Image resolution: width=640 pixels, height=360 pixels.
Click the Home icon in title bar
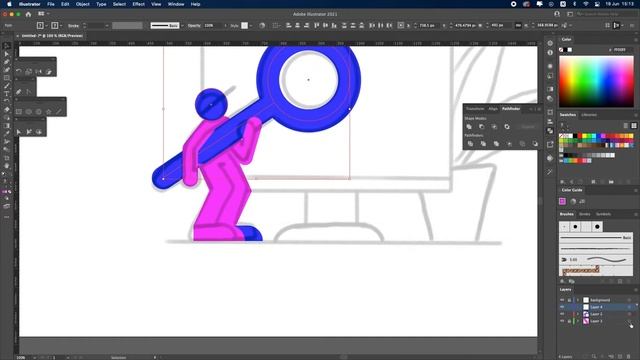click(x=28, y=14)
